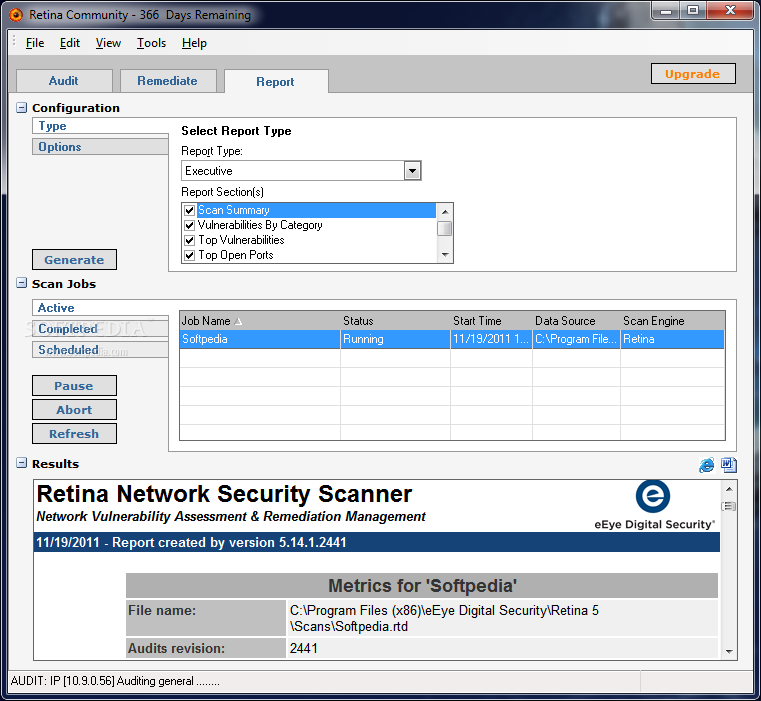Export report to Word document icon

[x=728, y=465]
